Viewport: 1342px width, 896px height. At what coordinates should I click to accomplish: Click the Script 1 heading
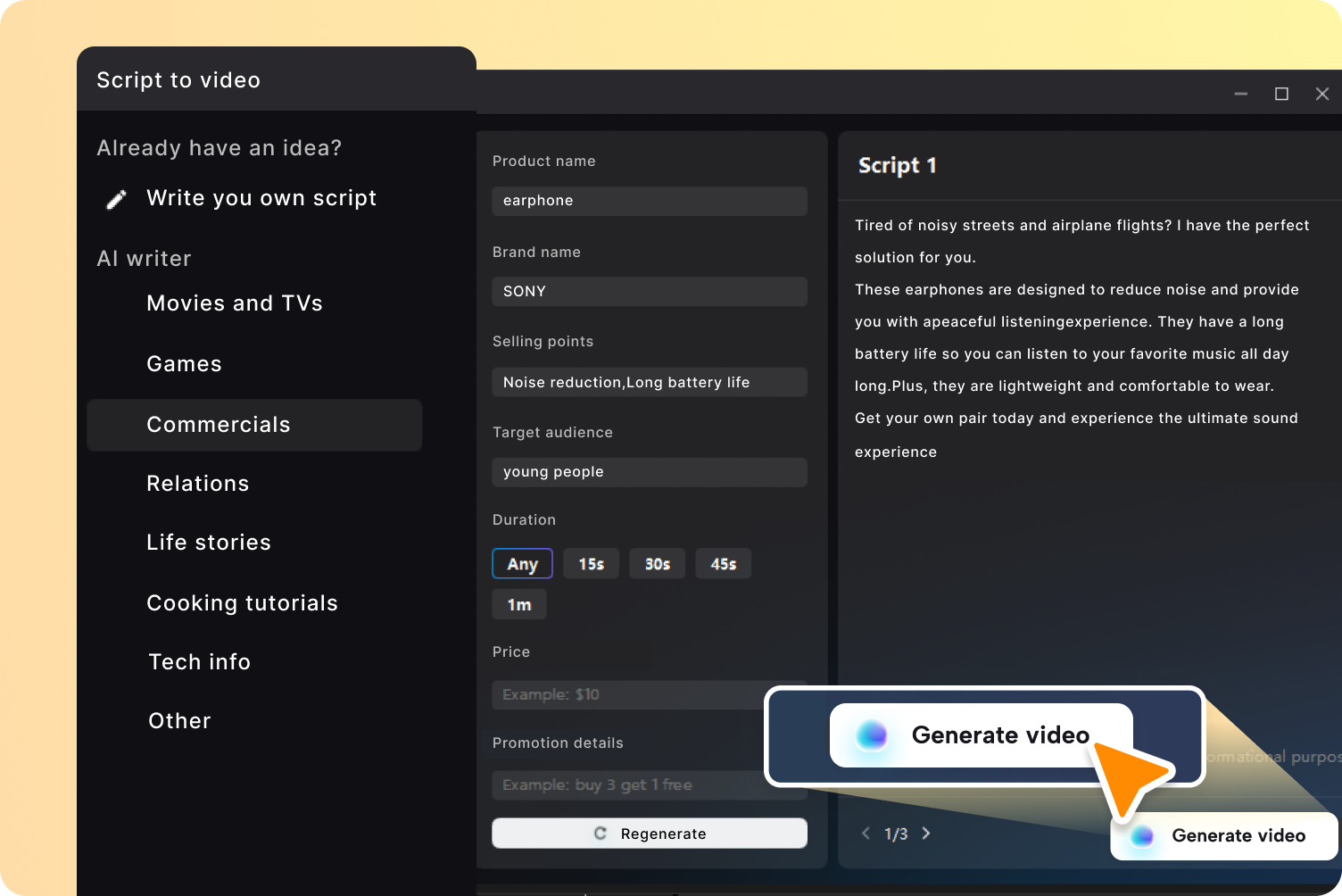pyautogui.click(x=898, y=165)
